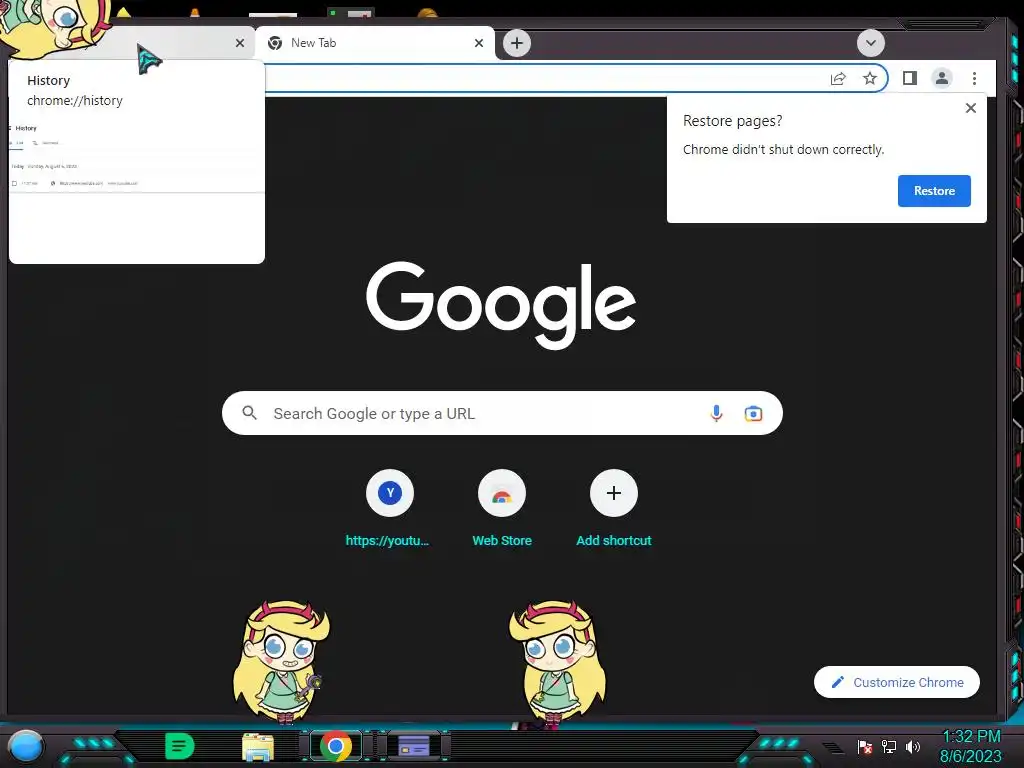
Task: Open Chrome three-dot menu
Action: coord(974,78)
